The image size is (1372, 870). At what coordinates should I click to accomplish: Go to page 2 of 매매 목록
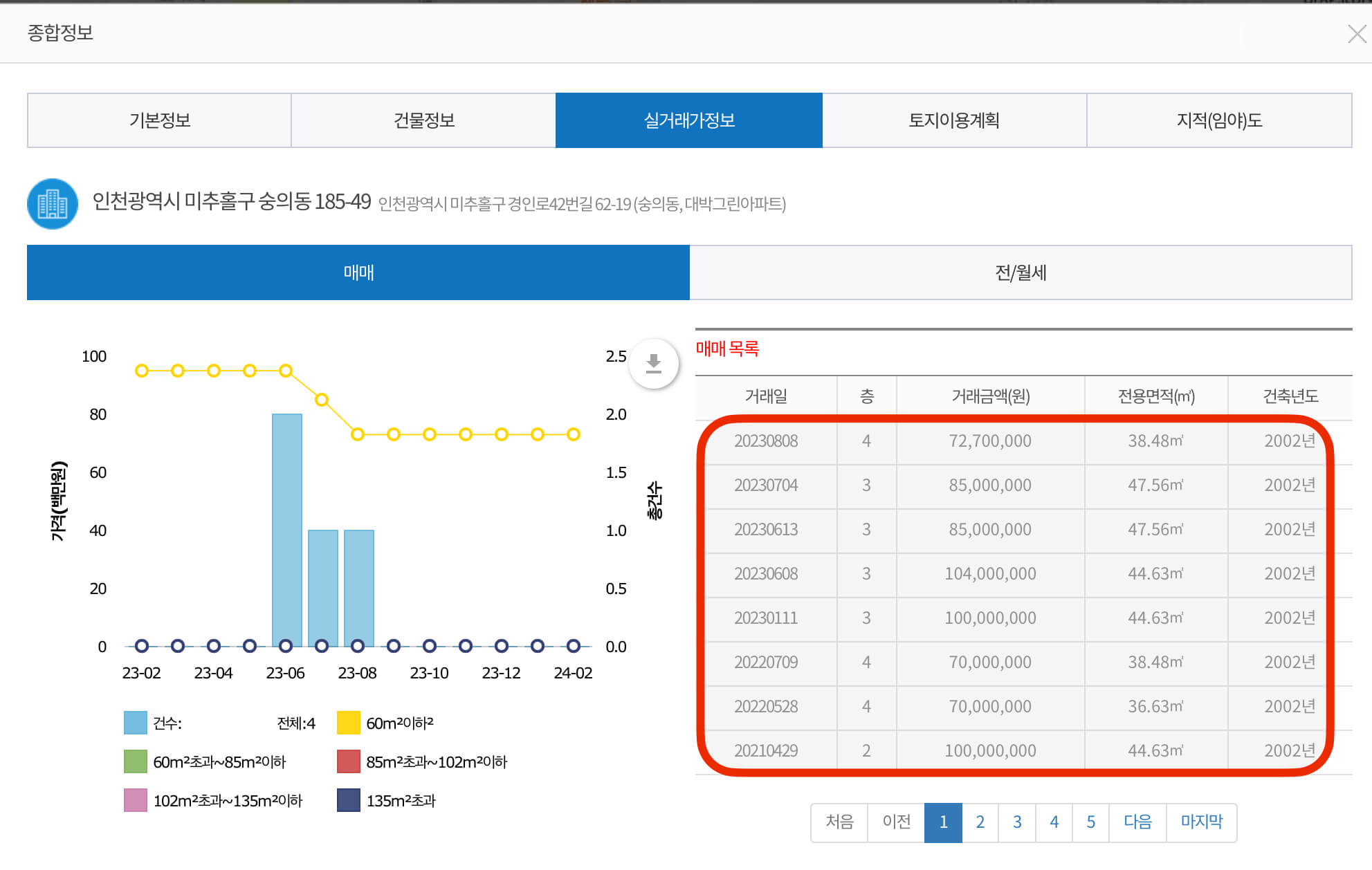980,822
